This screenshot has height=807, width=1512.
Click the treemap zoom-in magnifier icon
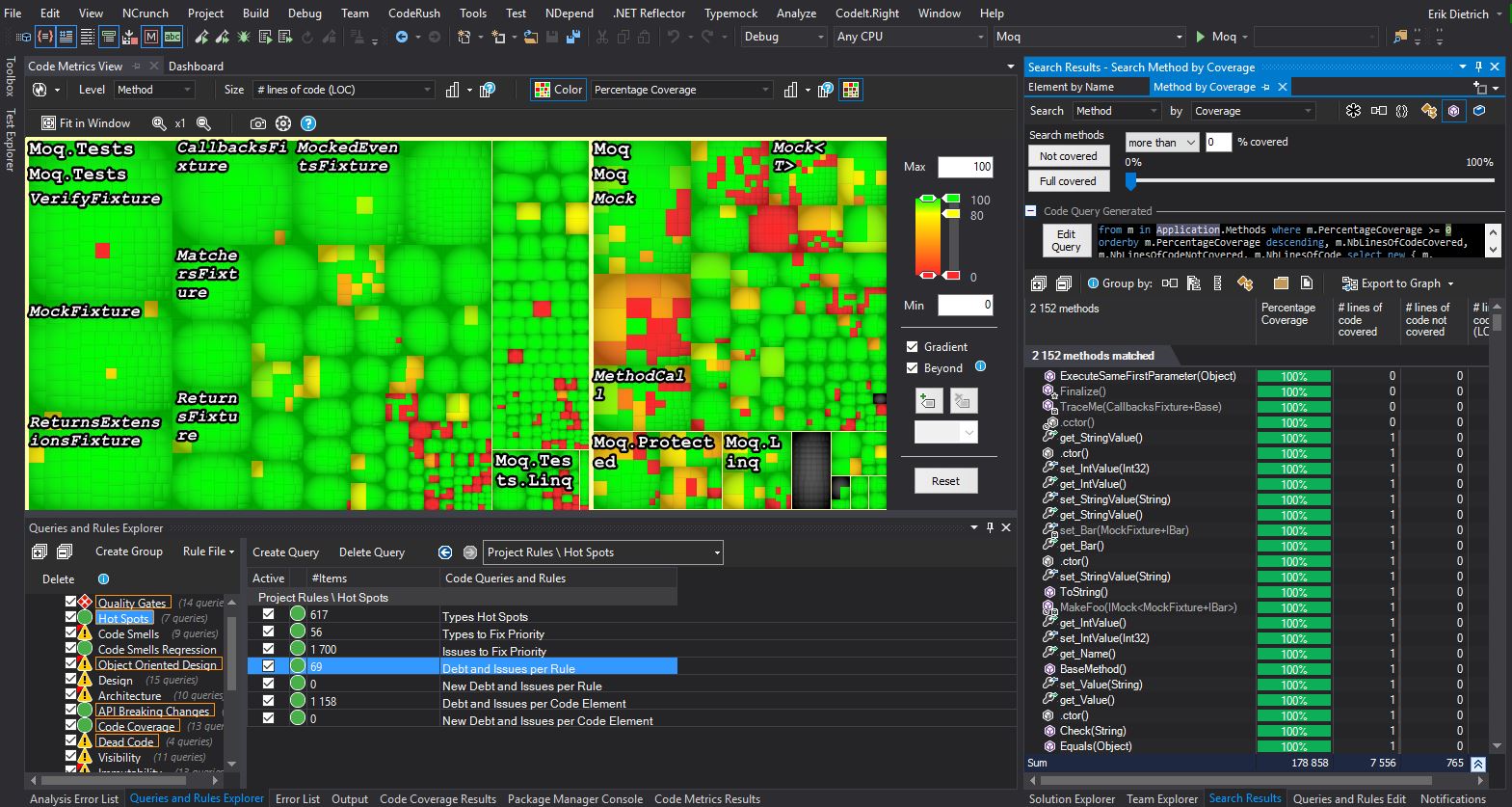pos(160,123)
